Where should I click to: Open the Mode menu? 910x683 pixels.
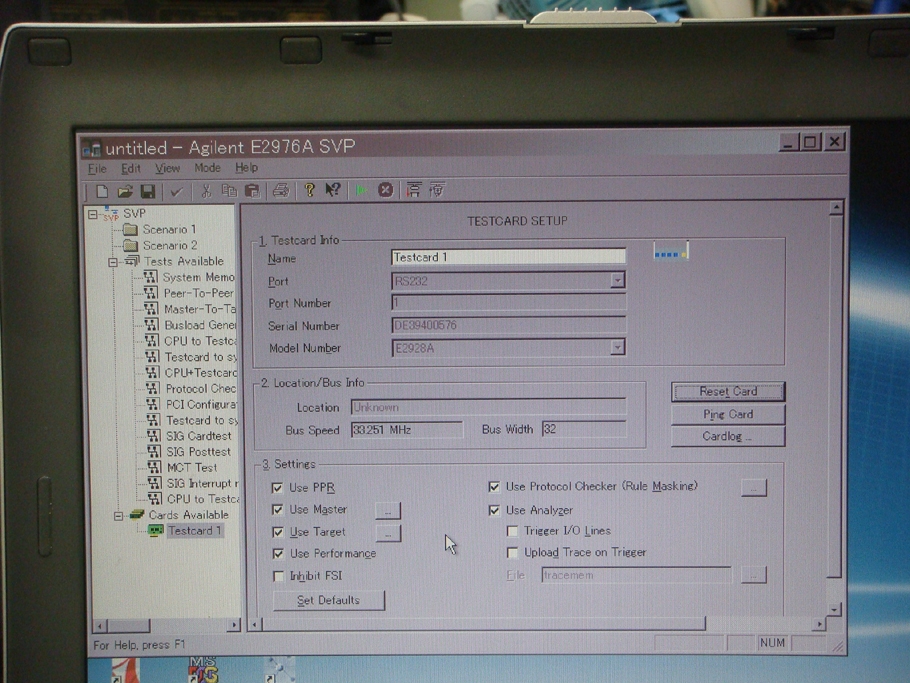click(x=207, y=168)
